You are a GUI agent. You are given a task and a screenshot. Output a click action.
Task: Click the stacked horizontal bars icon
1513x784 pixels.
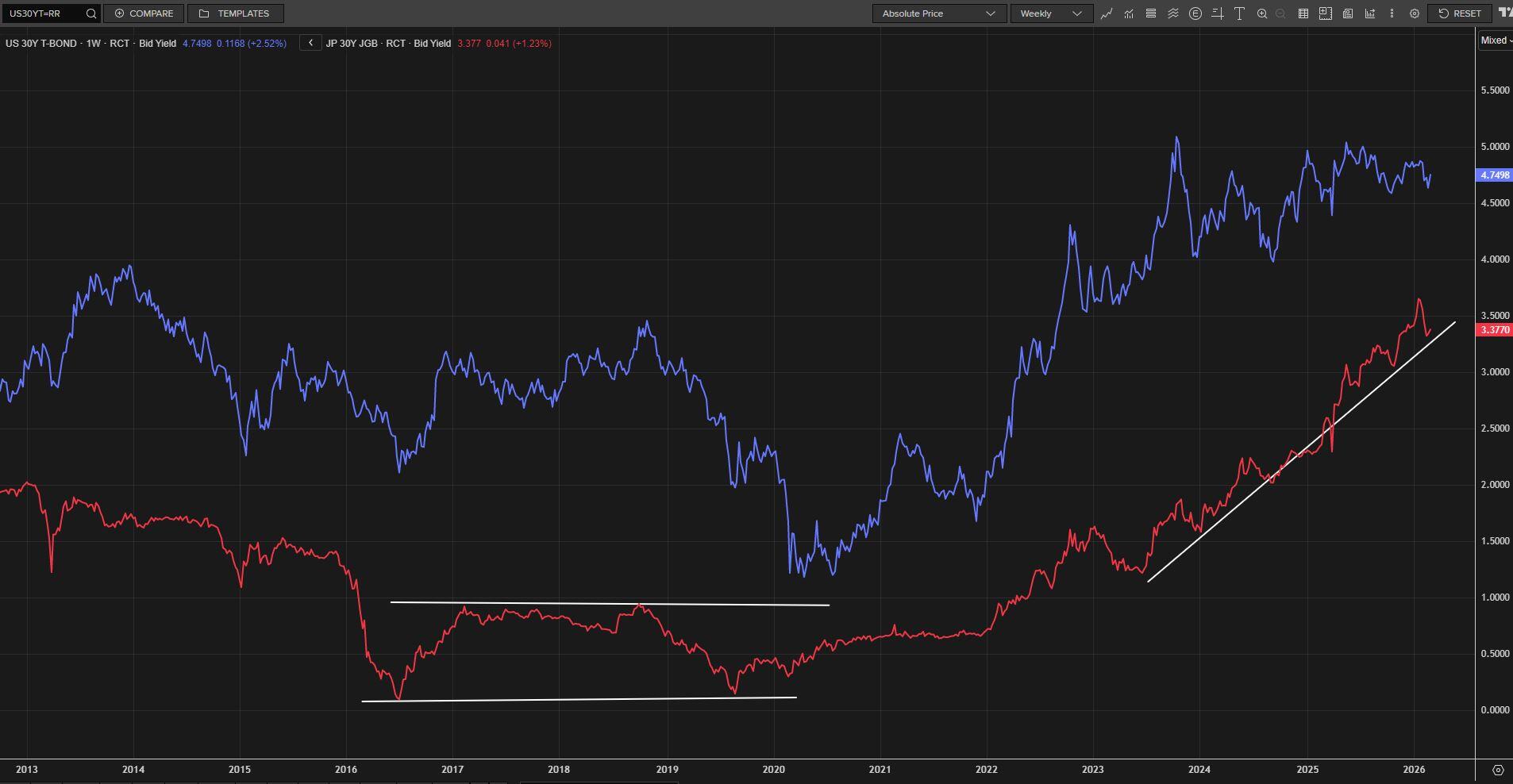coord(1150,13)
